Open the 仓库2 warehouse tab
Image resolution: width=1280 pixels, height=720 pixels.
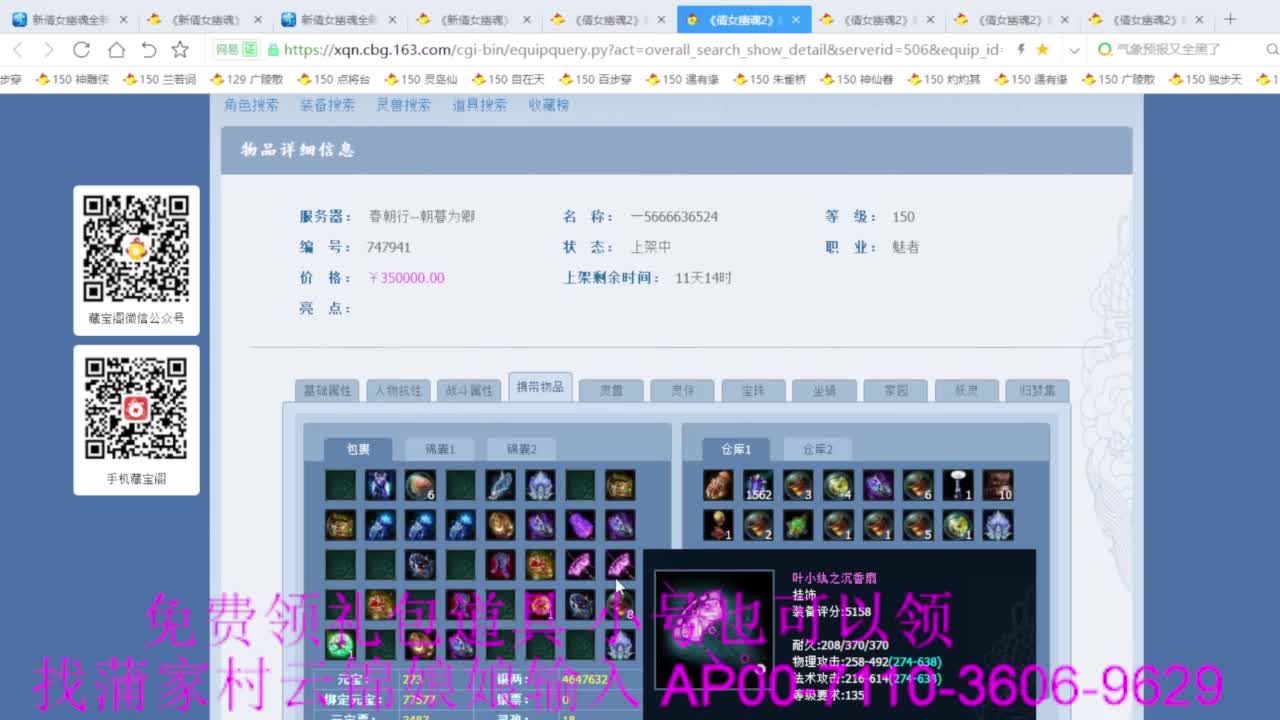click(x=816, y=448)
